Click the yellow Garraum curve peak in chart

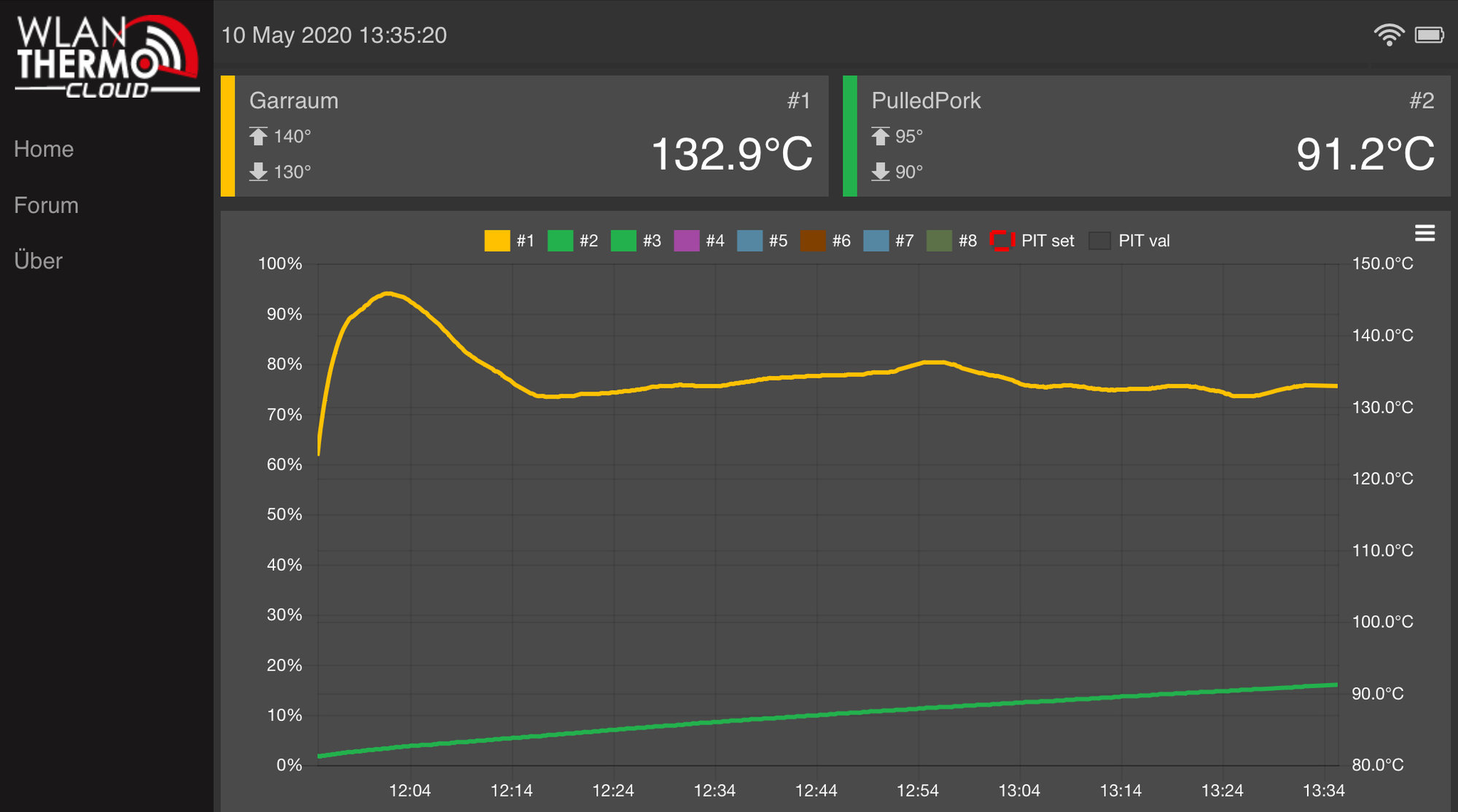point(388,294)
